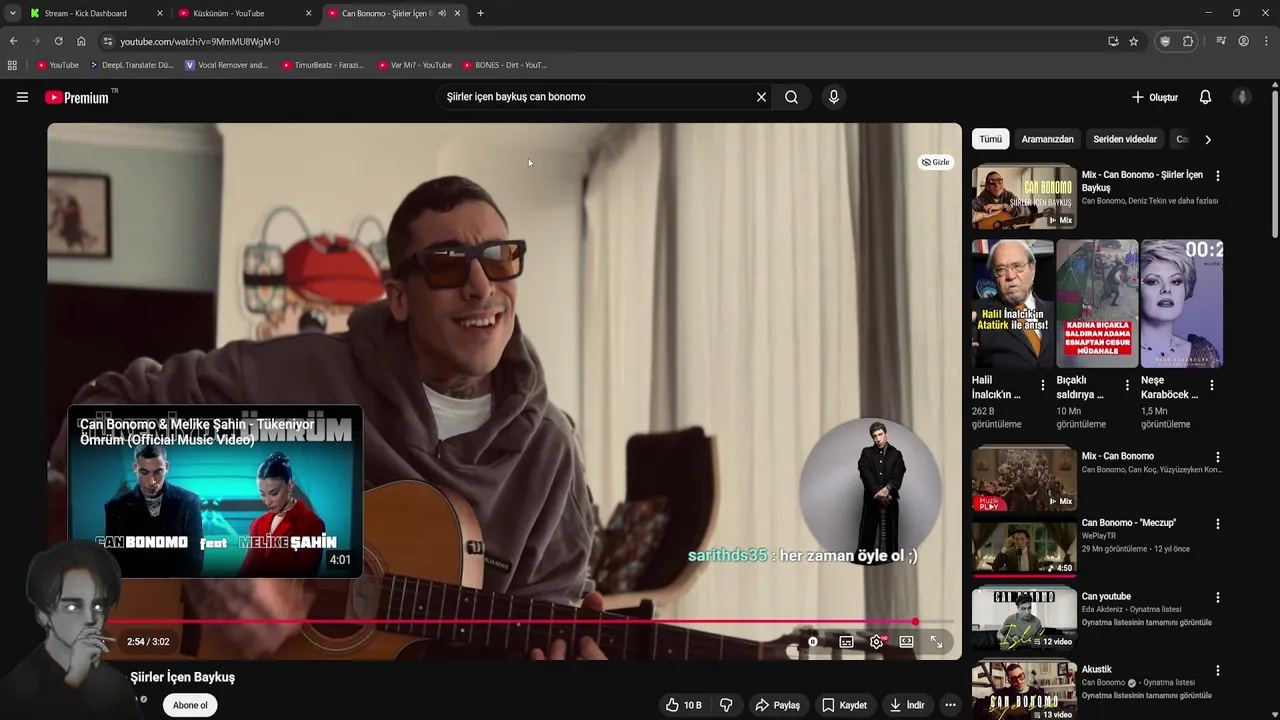Open the Bıçaklı saldırıya short thumbnail
Image resolution: width=1280 pixels, height=720 pixels.
(x=1097, y=304)
